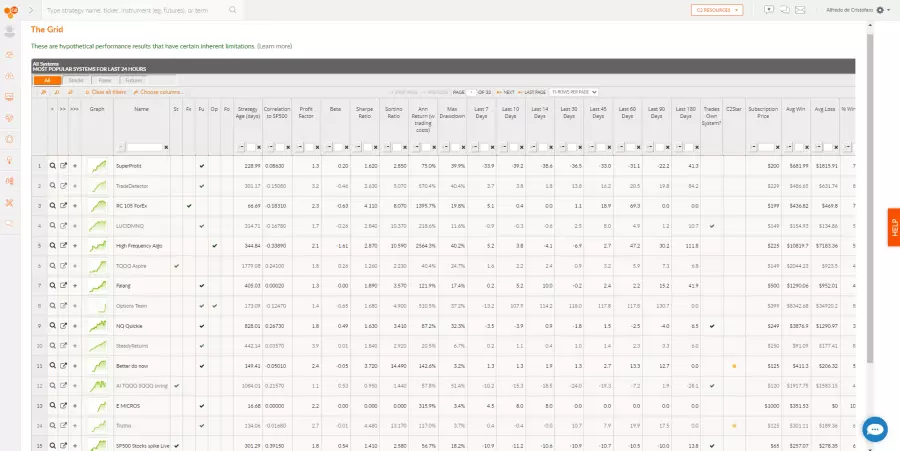This screenshot has width=900, height=451.
Task: Open Strategy Age filter operator dropdown
Action: (242, 147)
